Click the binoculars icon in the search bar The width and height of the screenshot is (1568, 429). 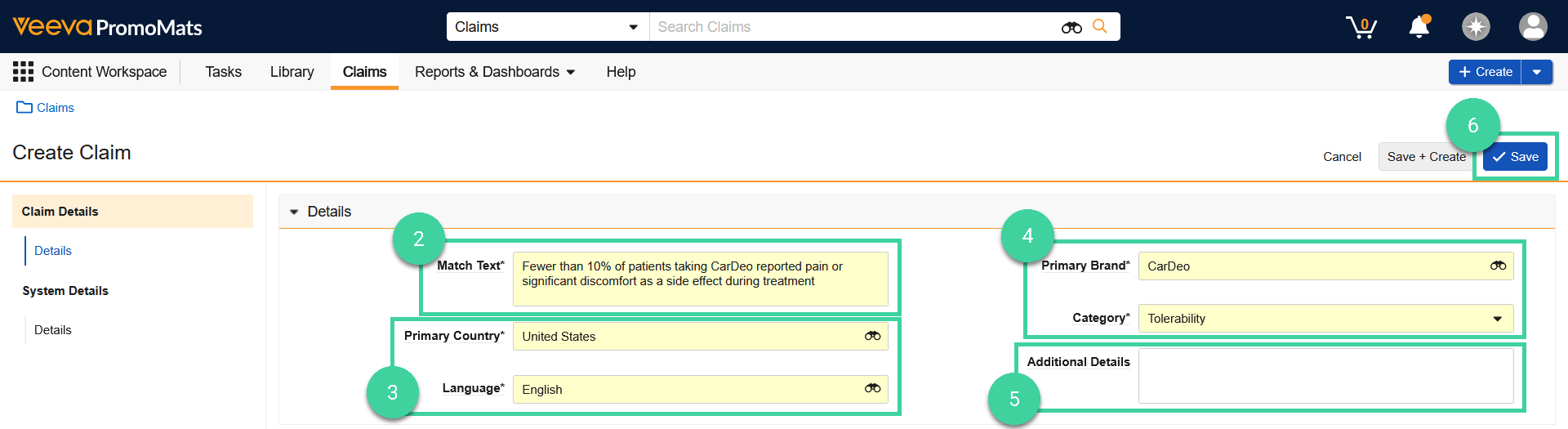click(x=1071, y=27)
